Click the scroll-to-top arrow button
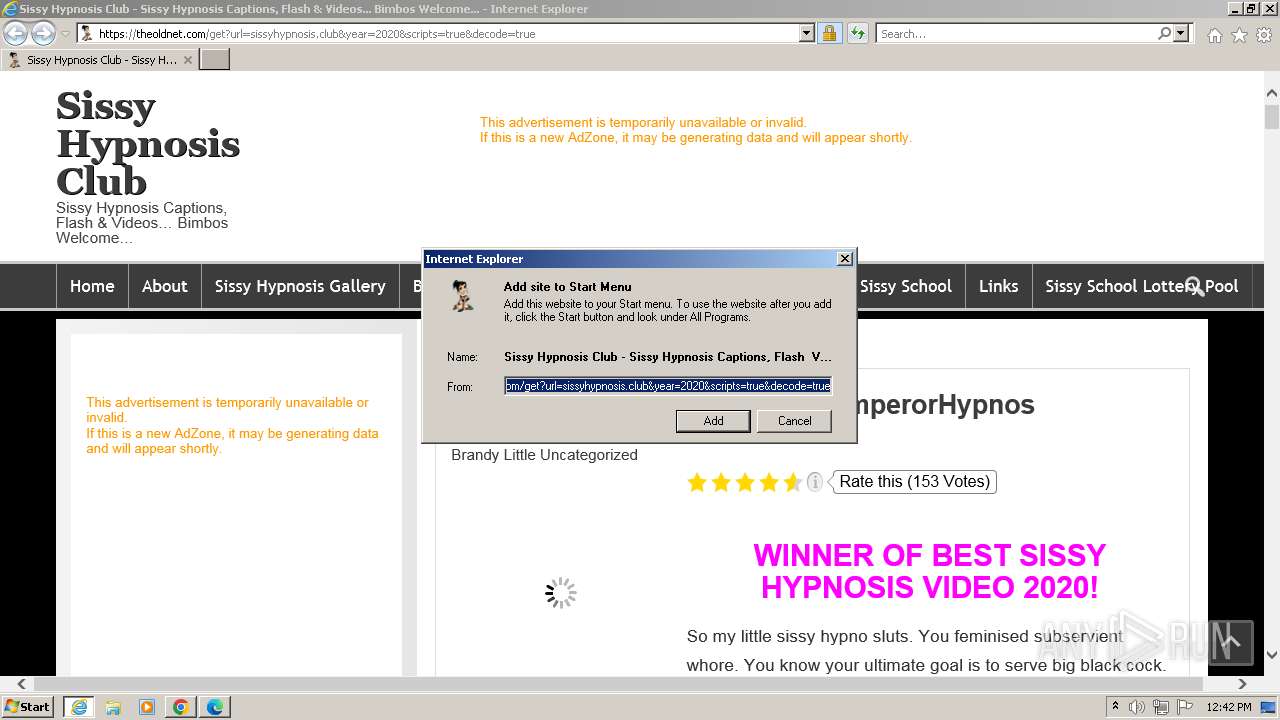 (x=1229, y=641)
